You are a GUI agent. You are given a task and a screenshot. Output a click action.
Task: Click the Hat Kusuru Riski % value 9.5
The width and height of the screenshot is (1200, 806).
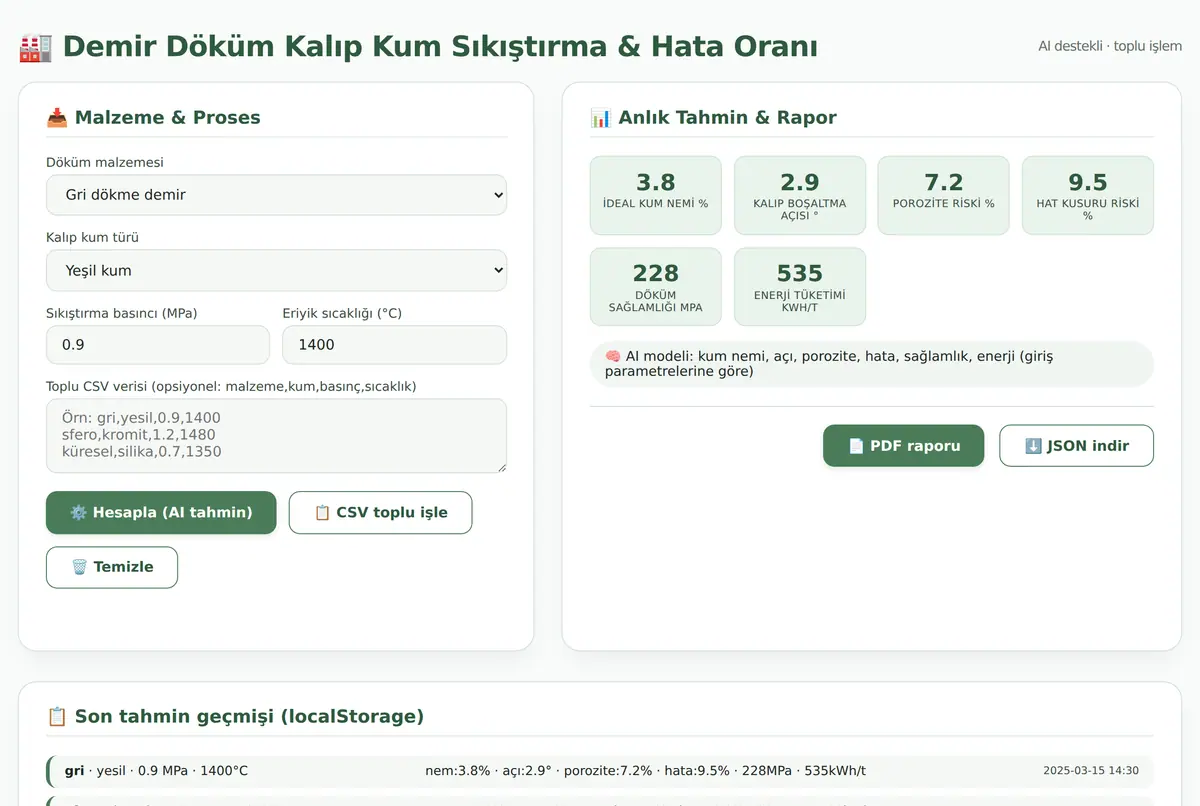pyautogui.click(x=1088, y=182)
